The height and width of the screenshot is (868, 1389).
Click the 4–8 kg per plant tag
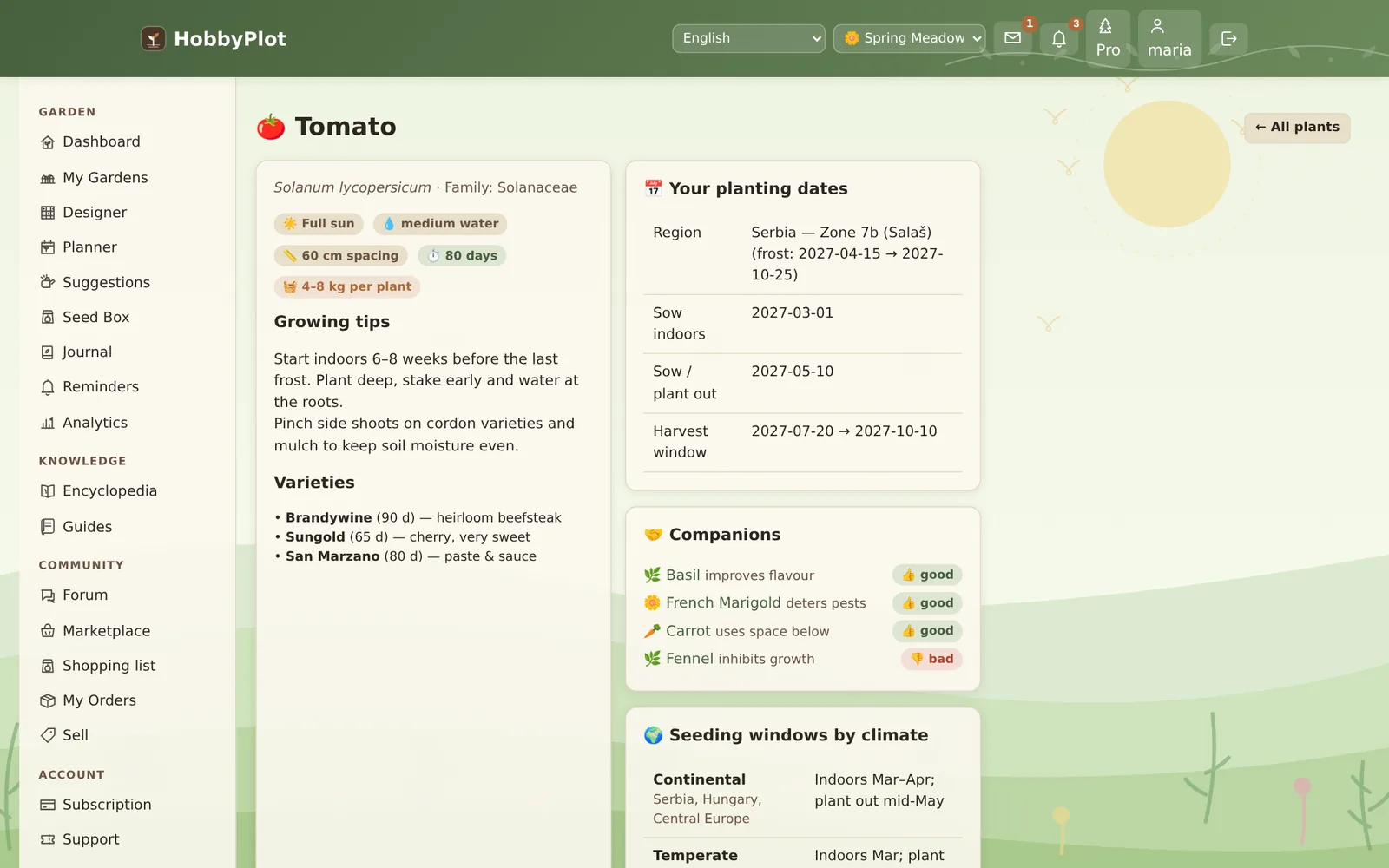347,286
